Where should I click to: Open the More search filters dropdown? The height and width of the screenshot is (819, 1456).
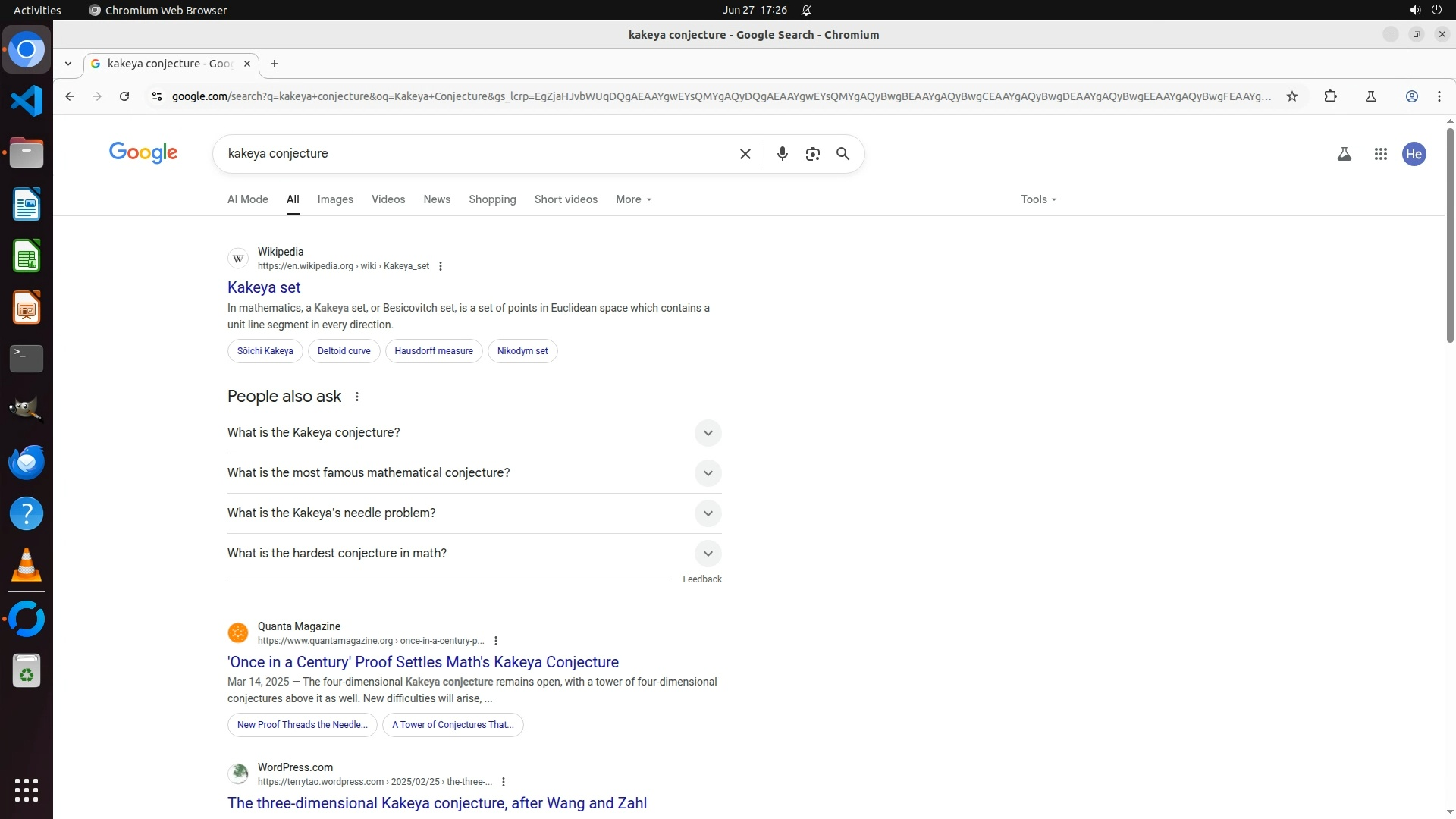[633, 199]
